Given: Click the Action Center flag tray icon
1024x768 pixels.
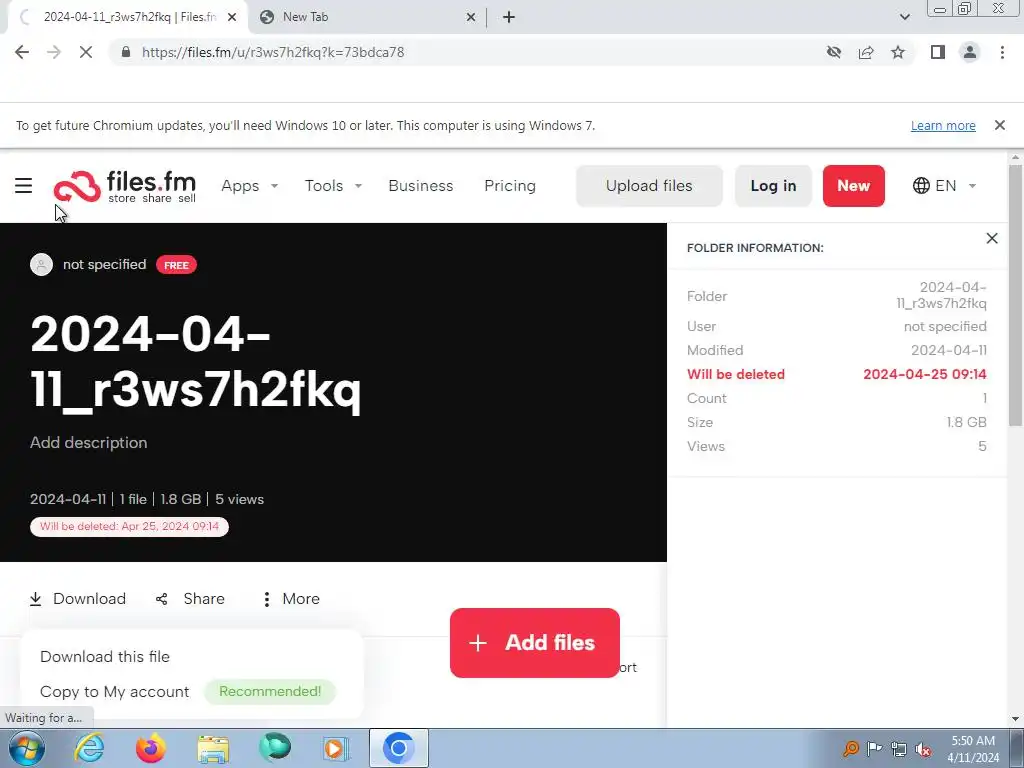Looking at the screenshot, I should coord(874,748).
